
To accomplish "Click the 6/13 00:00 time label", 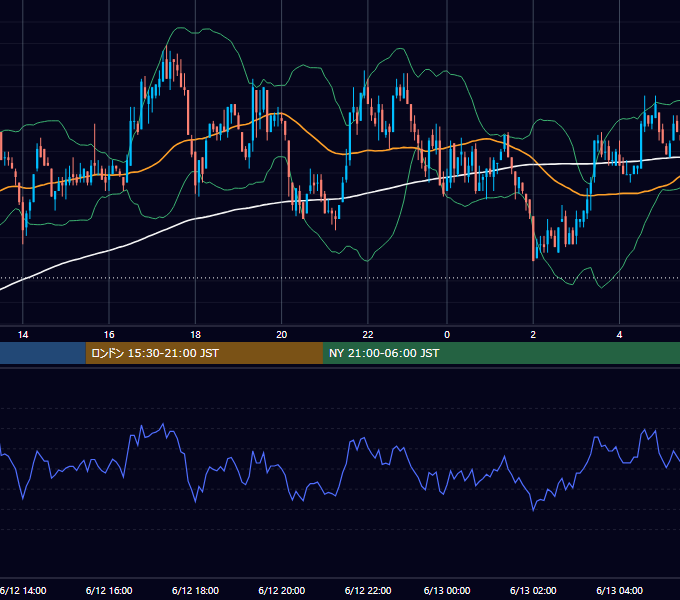I will click(447, 590).
